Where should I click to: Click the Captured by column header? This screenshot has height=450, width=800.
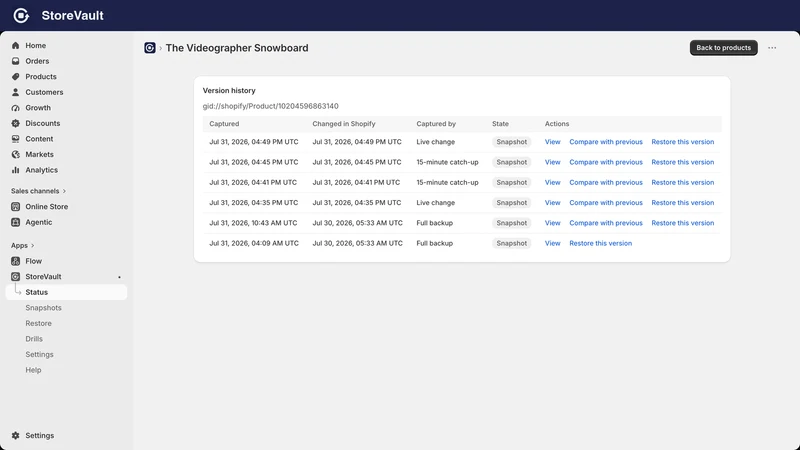(436, 124)
